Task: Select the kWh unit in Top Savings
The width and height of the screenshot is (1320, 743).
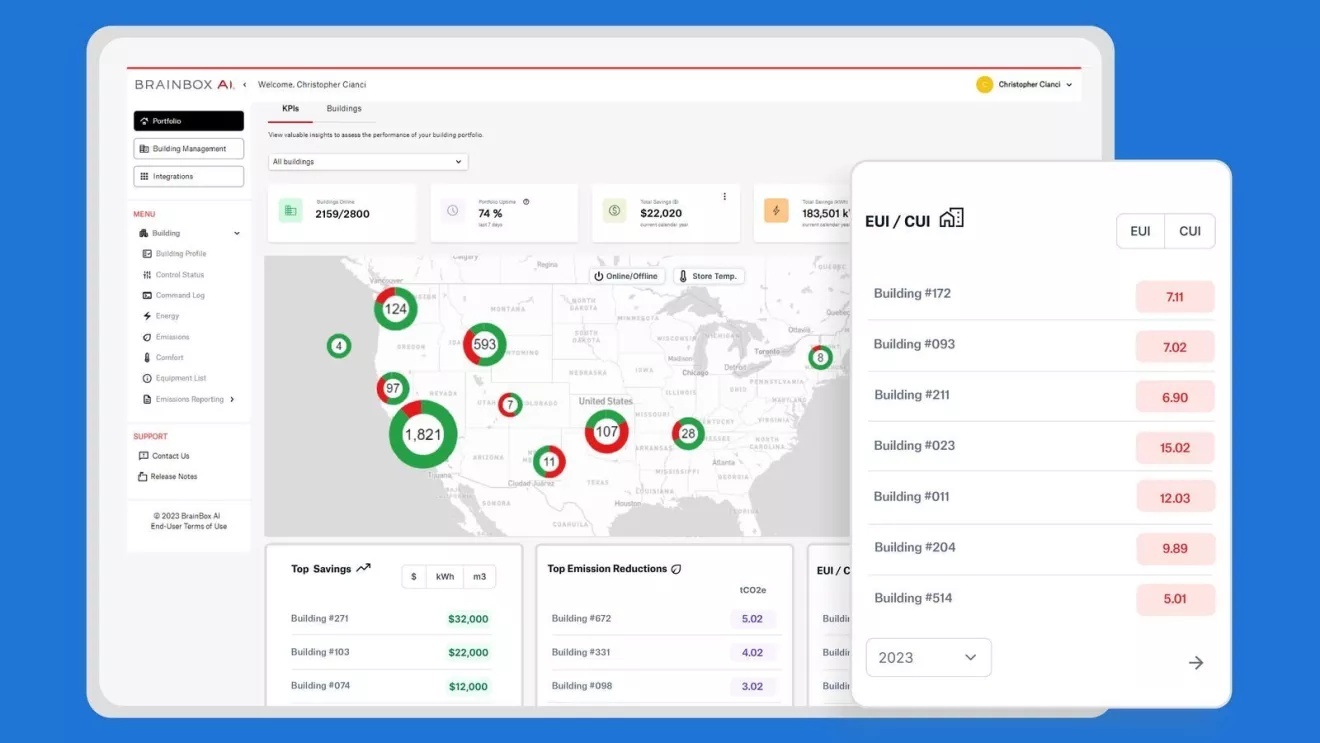Action: pyautogui.click(x=445, y=577)
